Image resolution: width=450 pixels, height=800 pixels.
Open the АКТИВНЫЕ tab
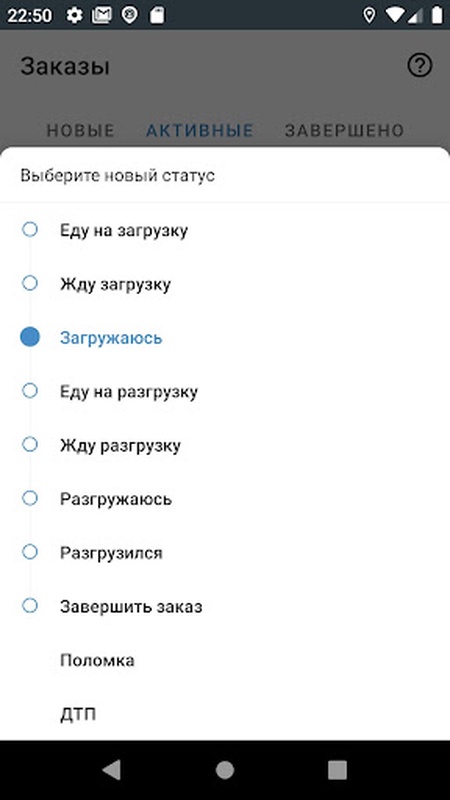200,131
